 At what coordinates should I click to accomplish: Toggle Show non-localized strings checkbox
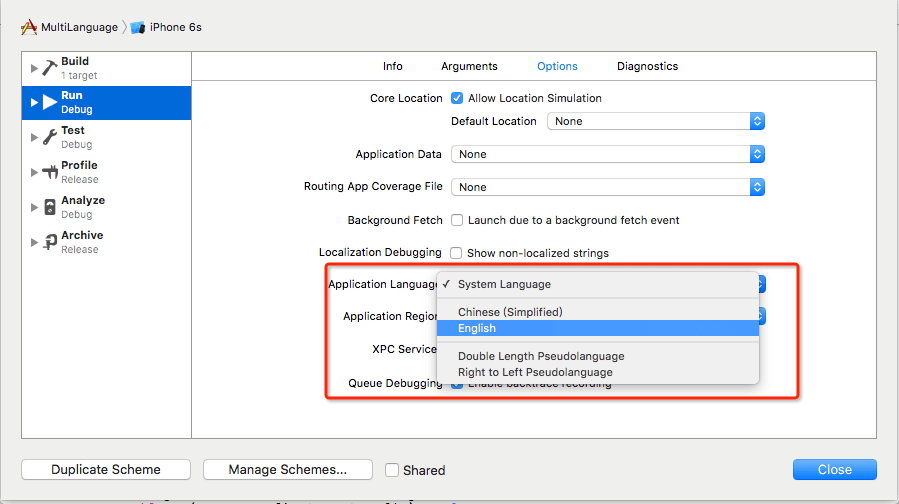pyautogui.click(x=457, y=253)
